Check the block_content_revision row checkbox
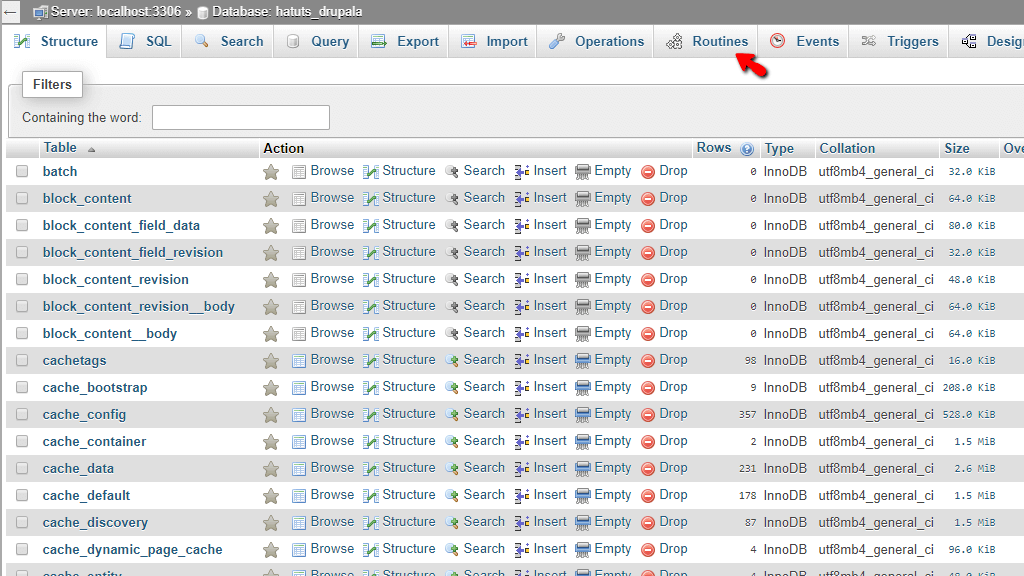The width and height of the screenshot is (1024, 576). point(22,279)
